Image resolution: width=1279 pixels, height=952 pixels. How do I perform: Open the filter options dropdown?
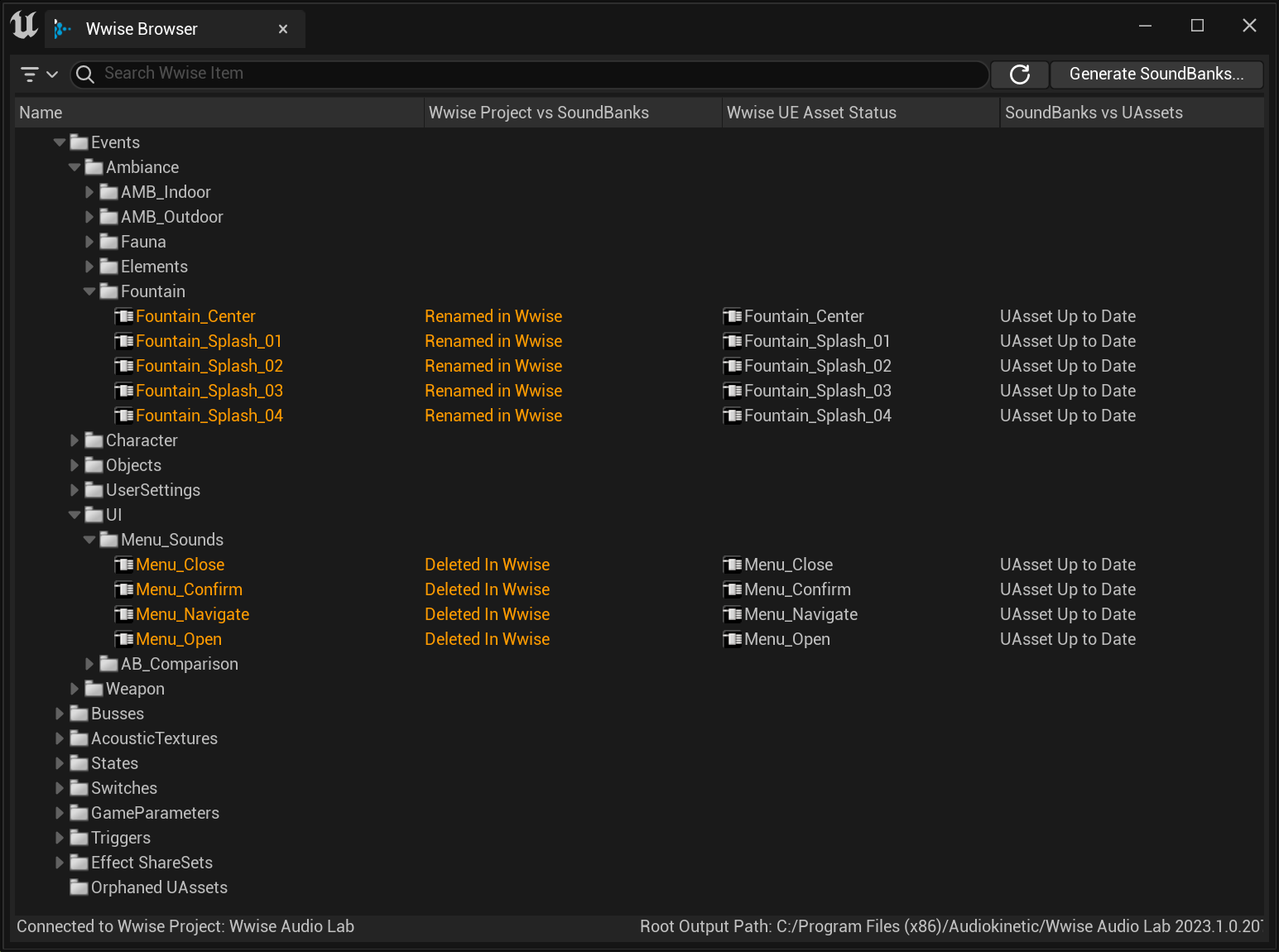coord(38,75)
